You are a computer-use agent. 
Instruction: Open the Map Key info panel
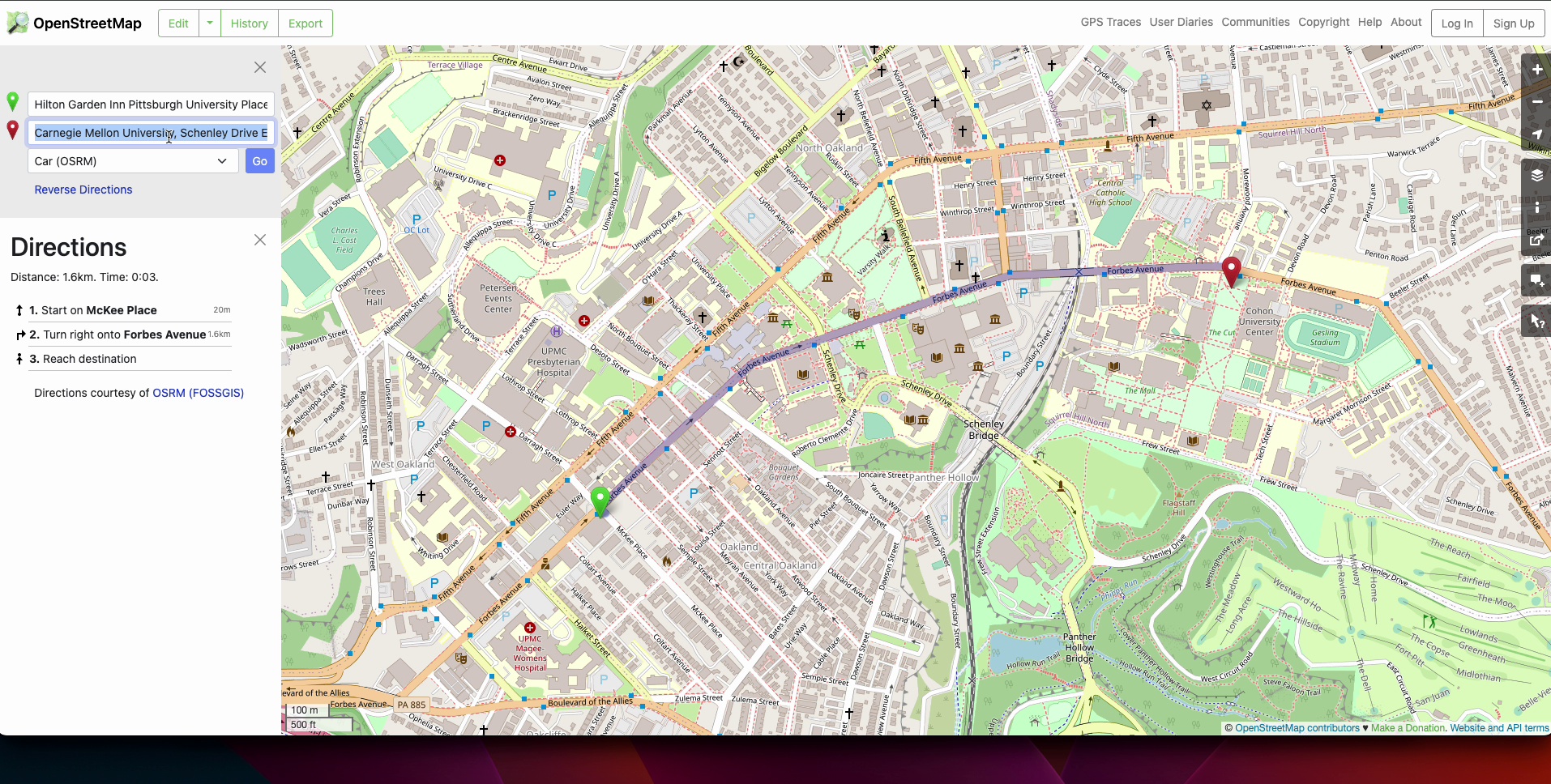click(1536, 207)
